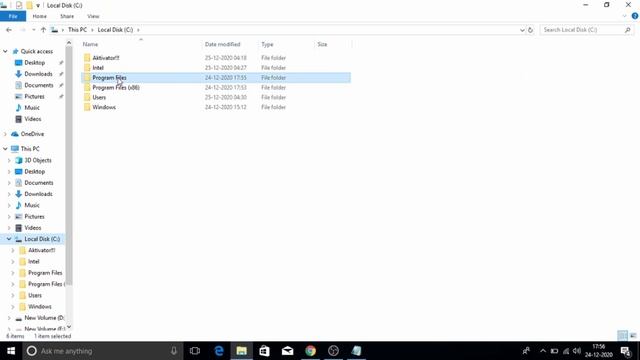Click This PC in address breadcrumb

point(77,30)
